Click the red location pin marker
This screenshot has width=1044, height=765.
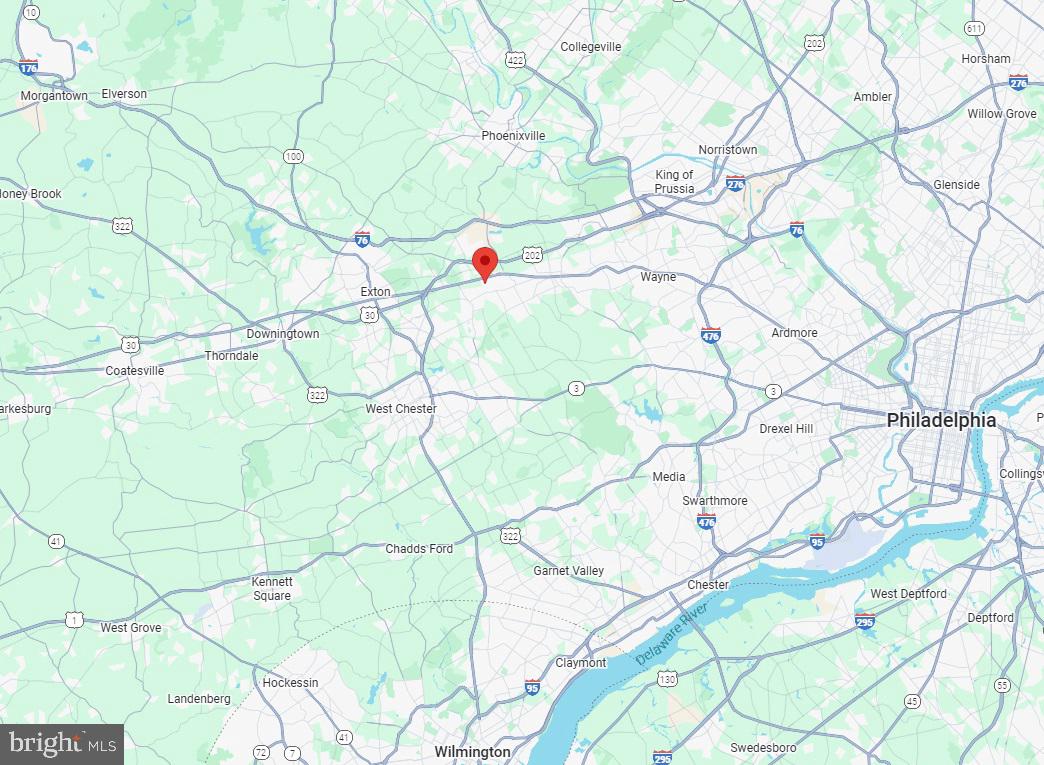point(485,264)
